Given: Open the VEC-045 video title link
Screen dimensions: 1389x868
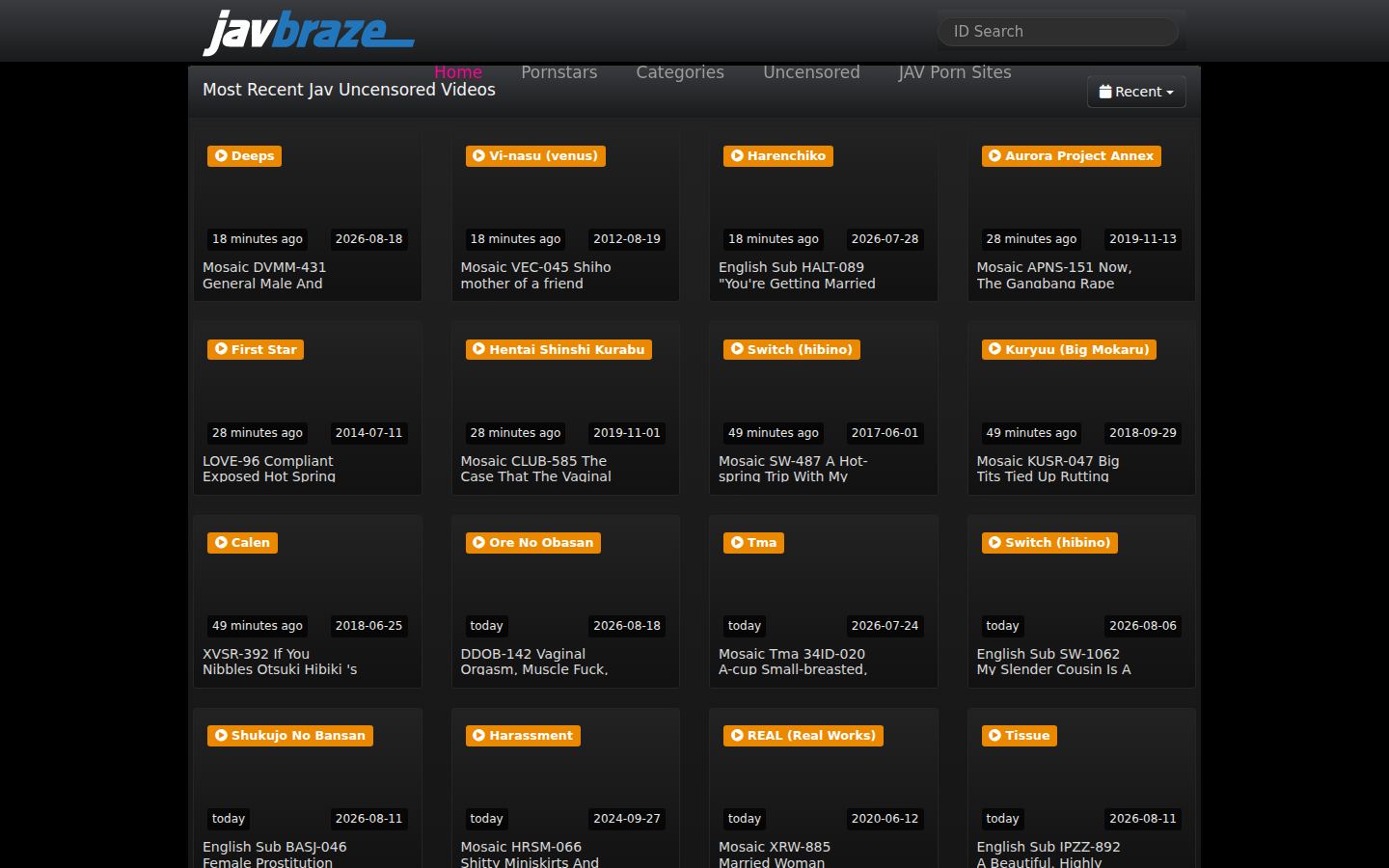Looking at the screenshot, I should pos(535,275).
